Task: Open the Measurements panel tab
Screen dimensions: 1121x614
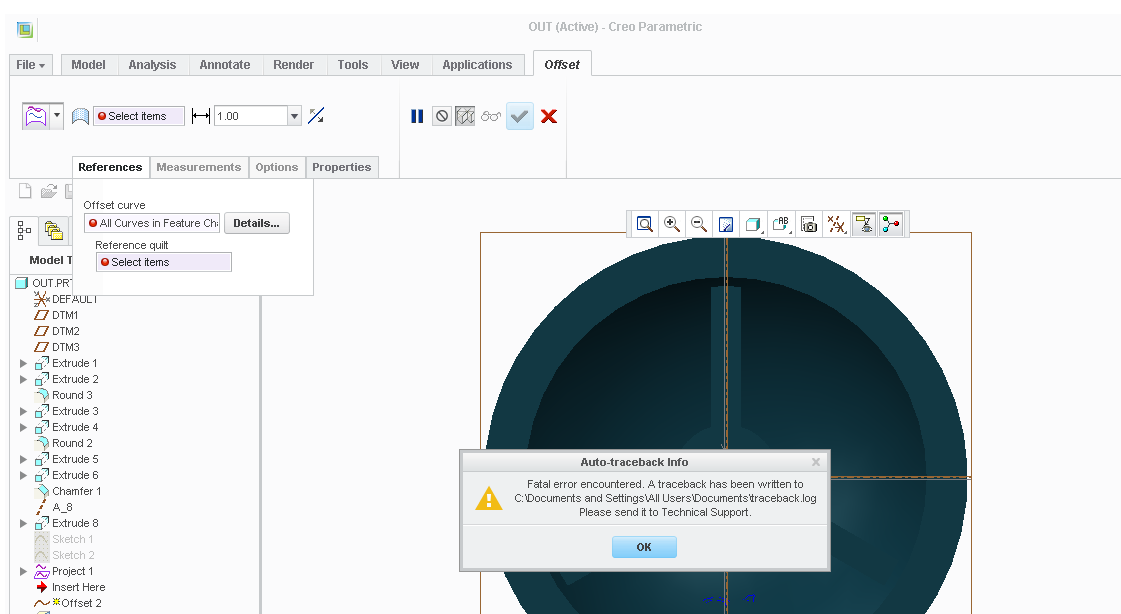Action: 199,167
